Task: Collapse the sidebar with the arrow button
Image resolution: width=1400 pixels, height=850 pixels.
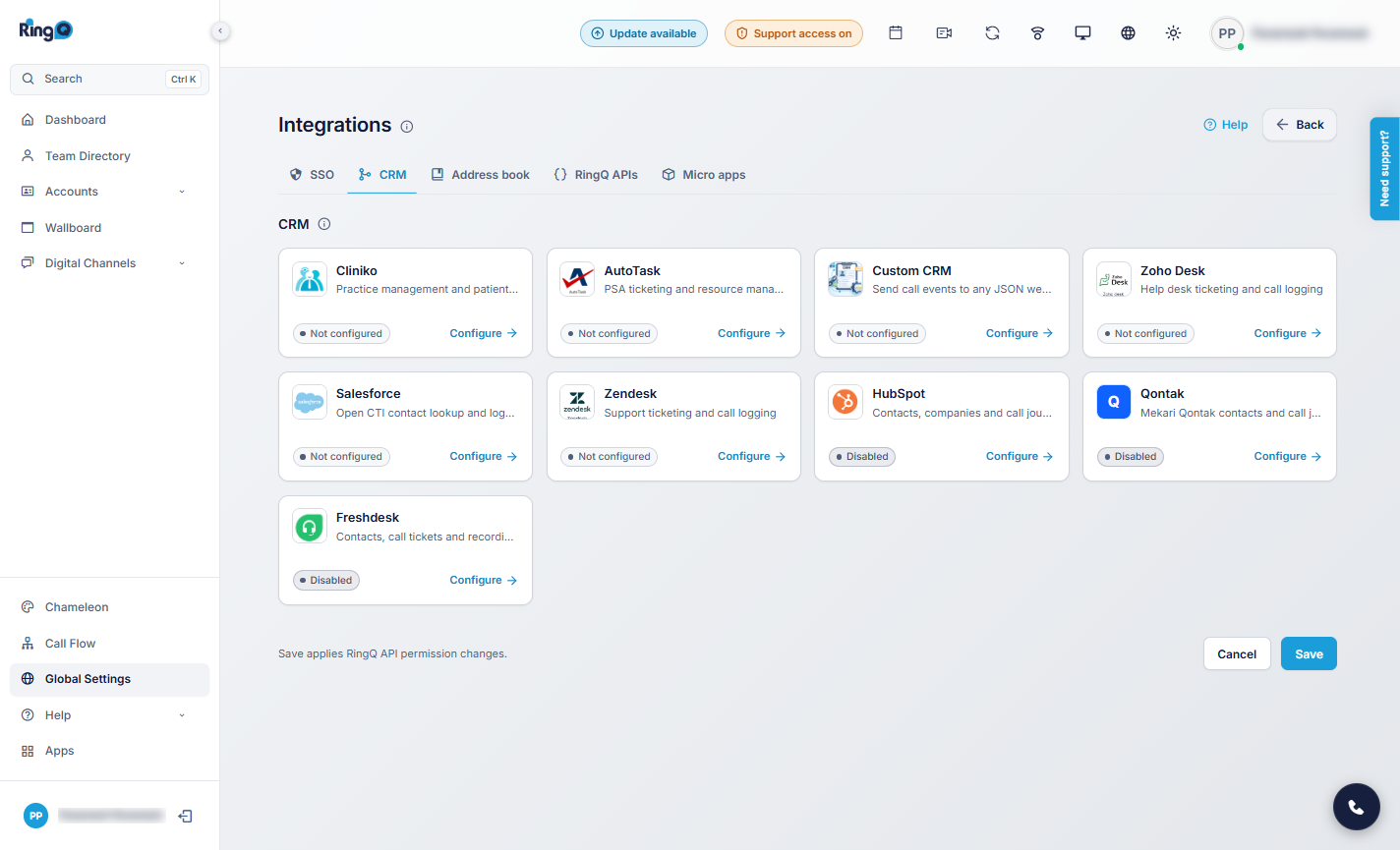Action: tap(220, 31)
